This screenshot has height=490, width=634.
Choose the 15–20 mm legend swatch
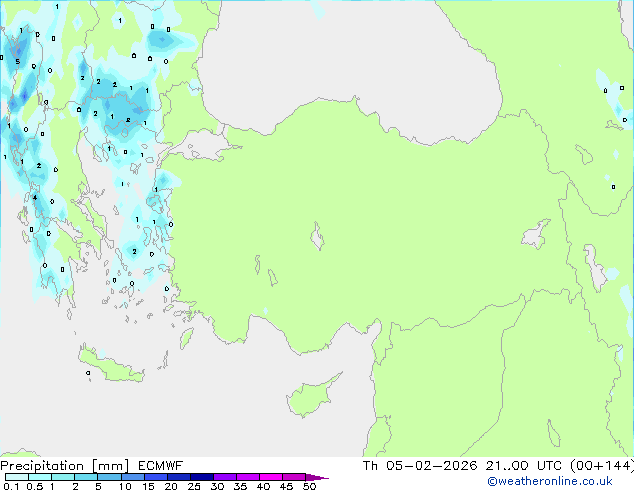(x=155, y=477)
